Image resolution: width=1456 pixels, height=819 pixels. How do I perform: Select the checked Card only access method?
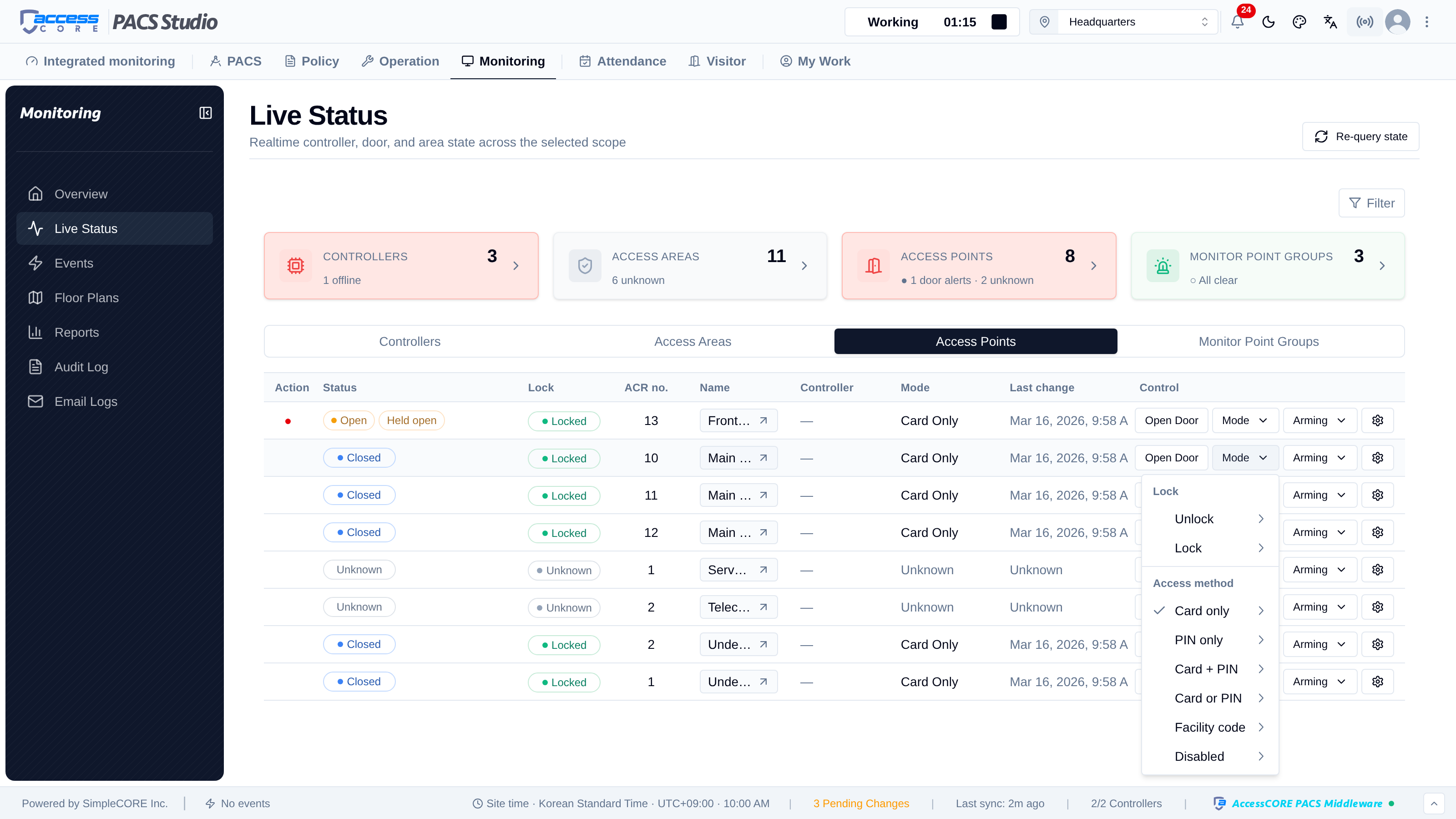click(x=1210, y=611)
